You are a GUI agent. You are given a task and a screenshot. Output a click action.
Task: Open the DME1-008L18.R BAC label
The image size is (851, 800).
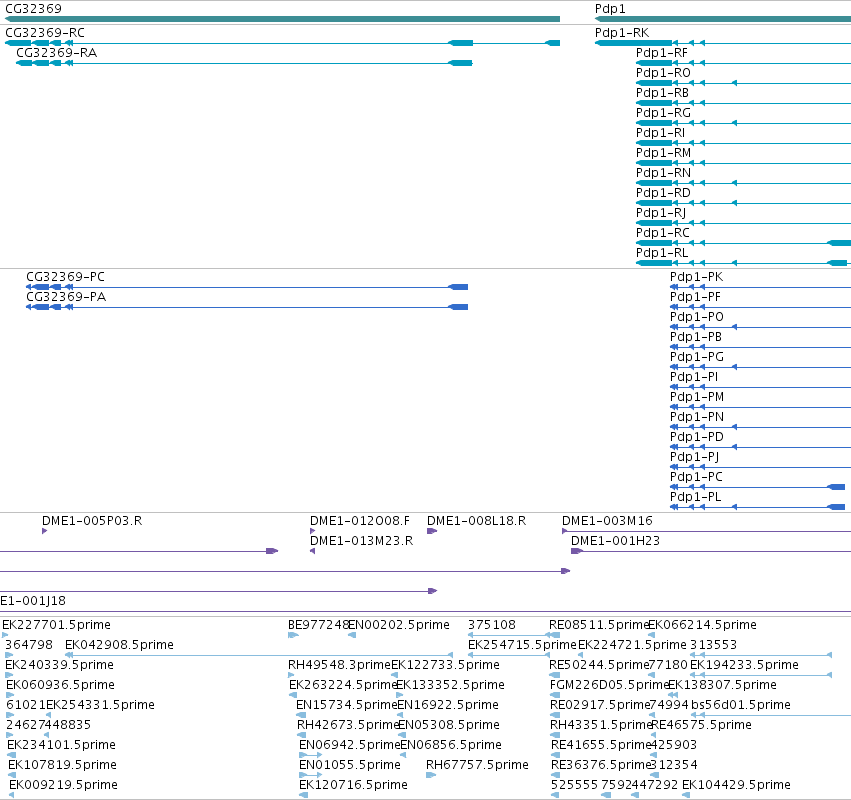pos(477,521)
